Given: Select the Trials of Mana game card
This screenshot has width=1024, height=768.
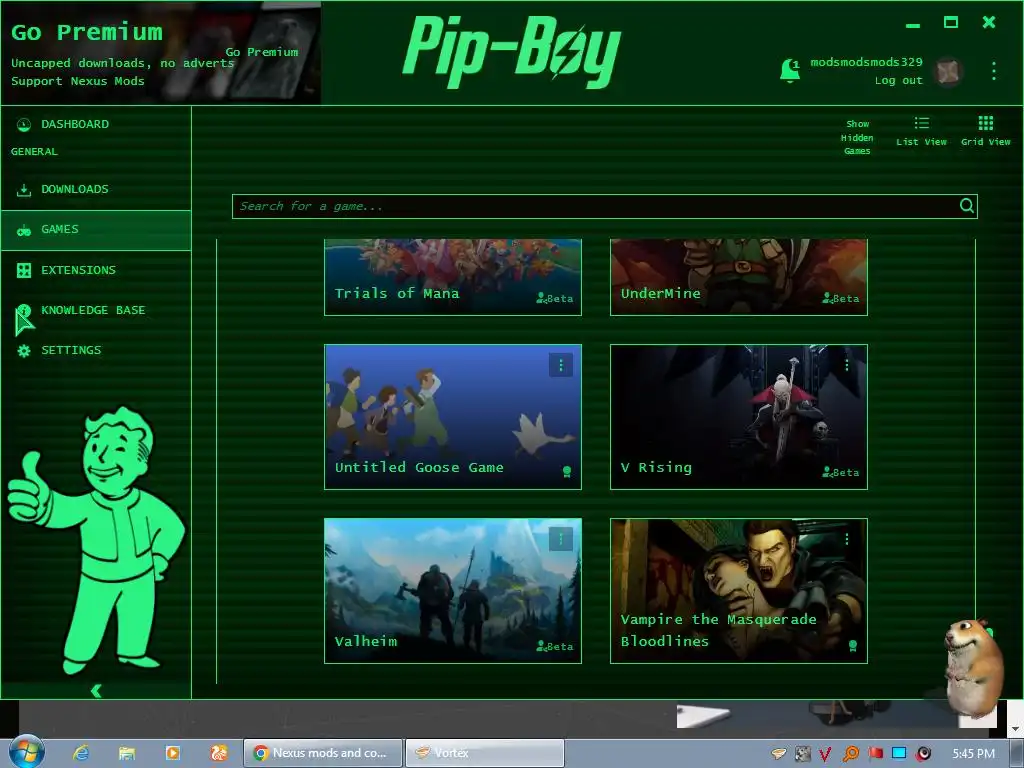Looking at the screenshot, I should click(x=453, y=277).
